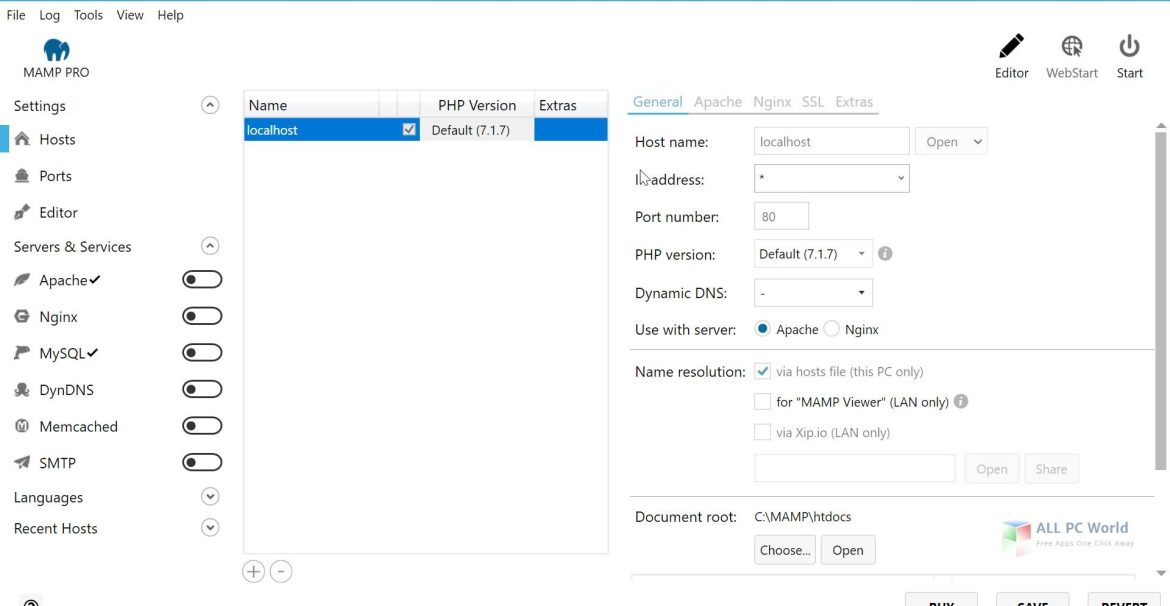This screenshot has height=606, width=1170.
Task: Click the Start power icon
Action: [1129, 46]
